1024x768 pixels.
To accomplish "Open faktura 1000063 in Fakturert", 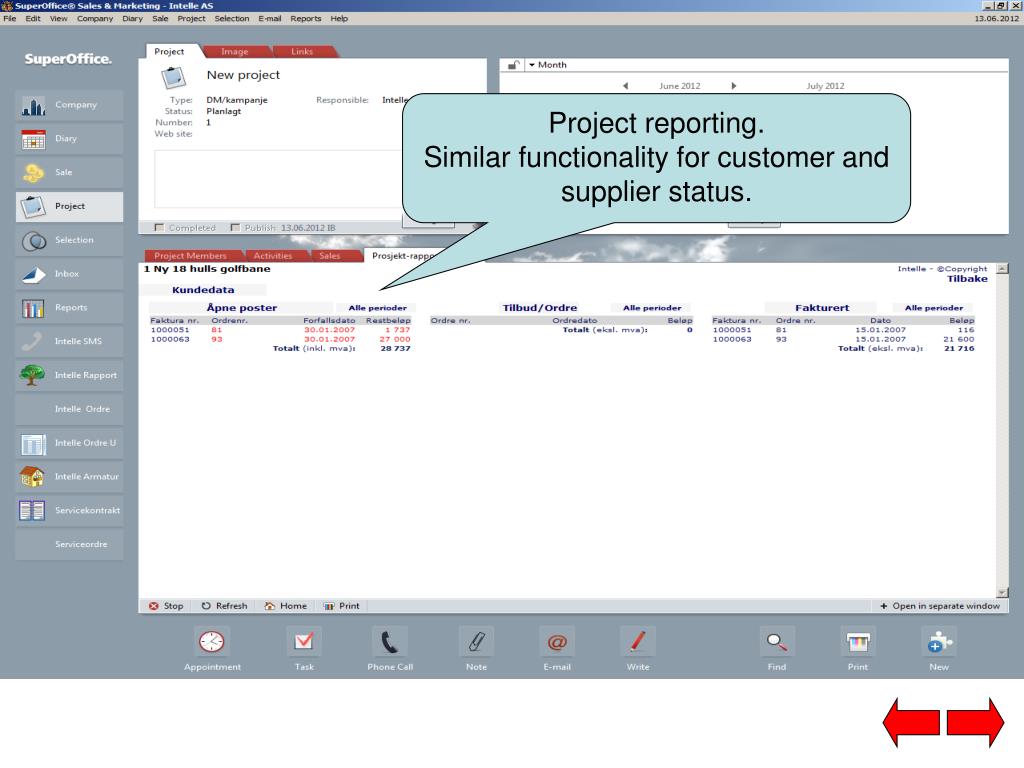I will (732, 339).
